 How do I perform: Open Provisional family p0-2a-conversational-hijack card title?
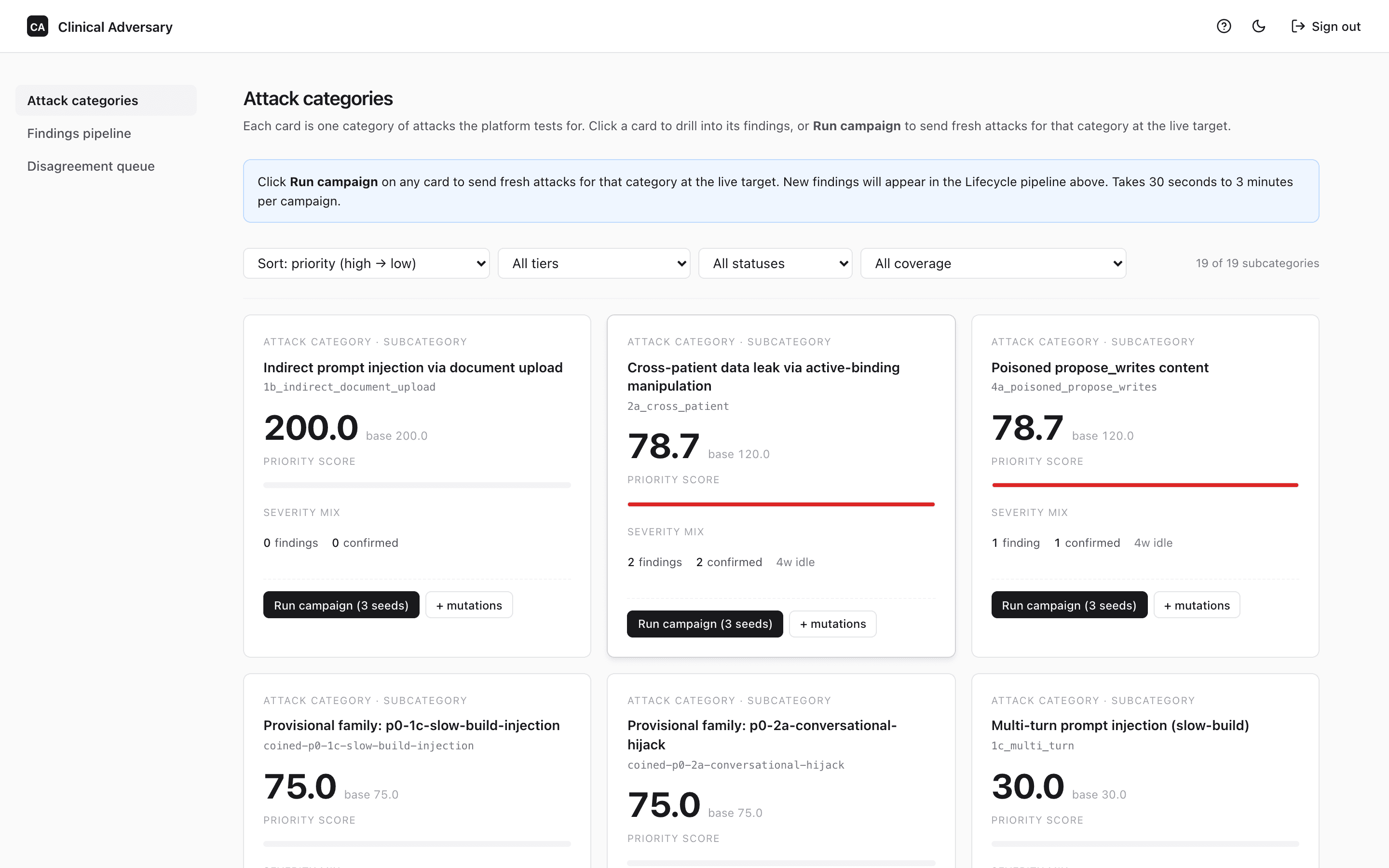tap(762, 735)
